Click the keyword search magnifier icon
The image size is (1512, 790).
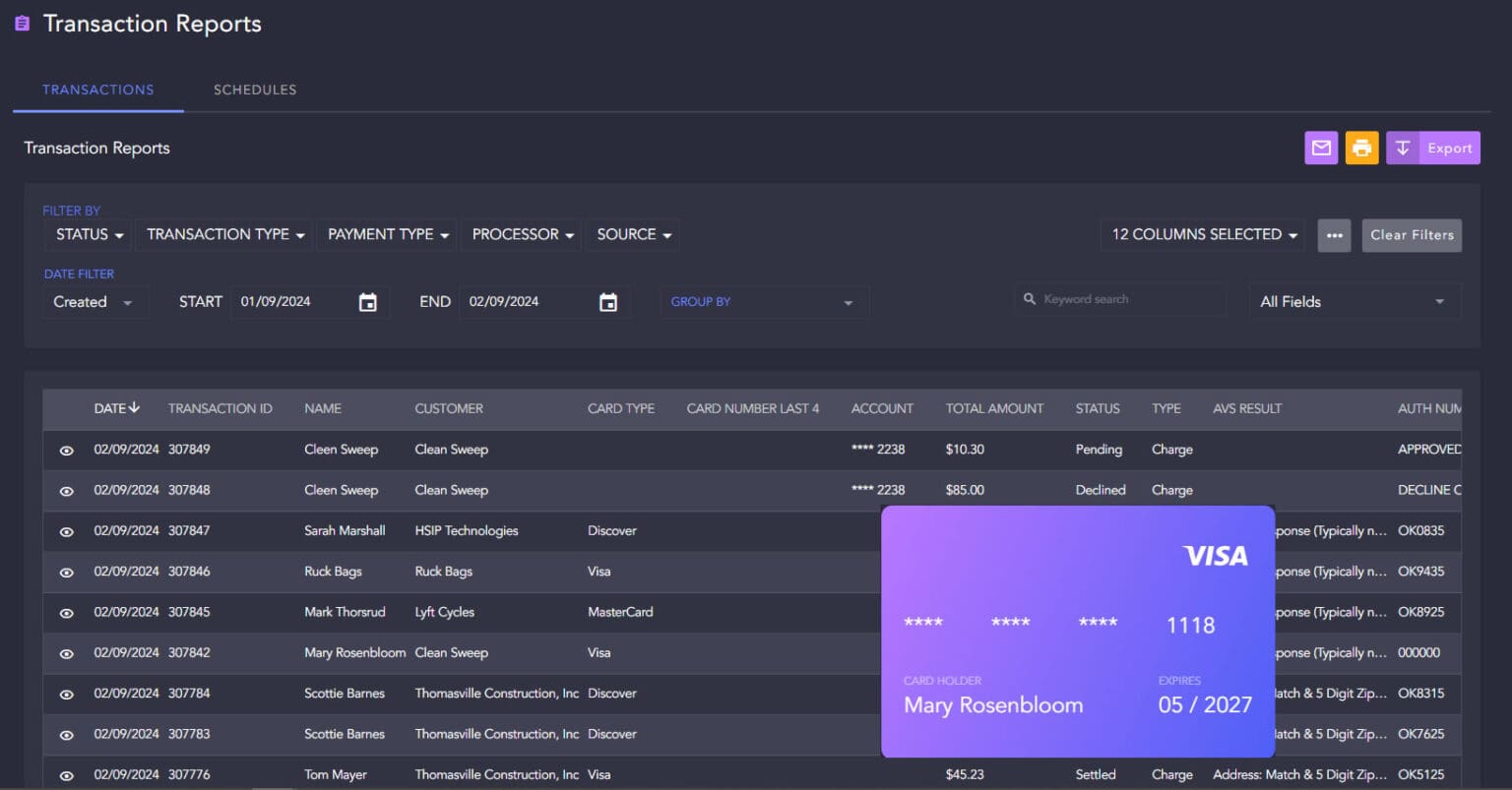click(x=1030, y=299)
